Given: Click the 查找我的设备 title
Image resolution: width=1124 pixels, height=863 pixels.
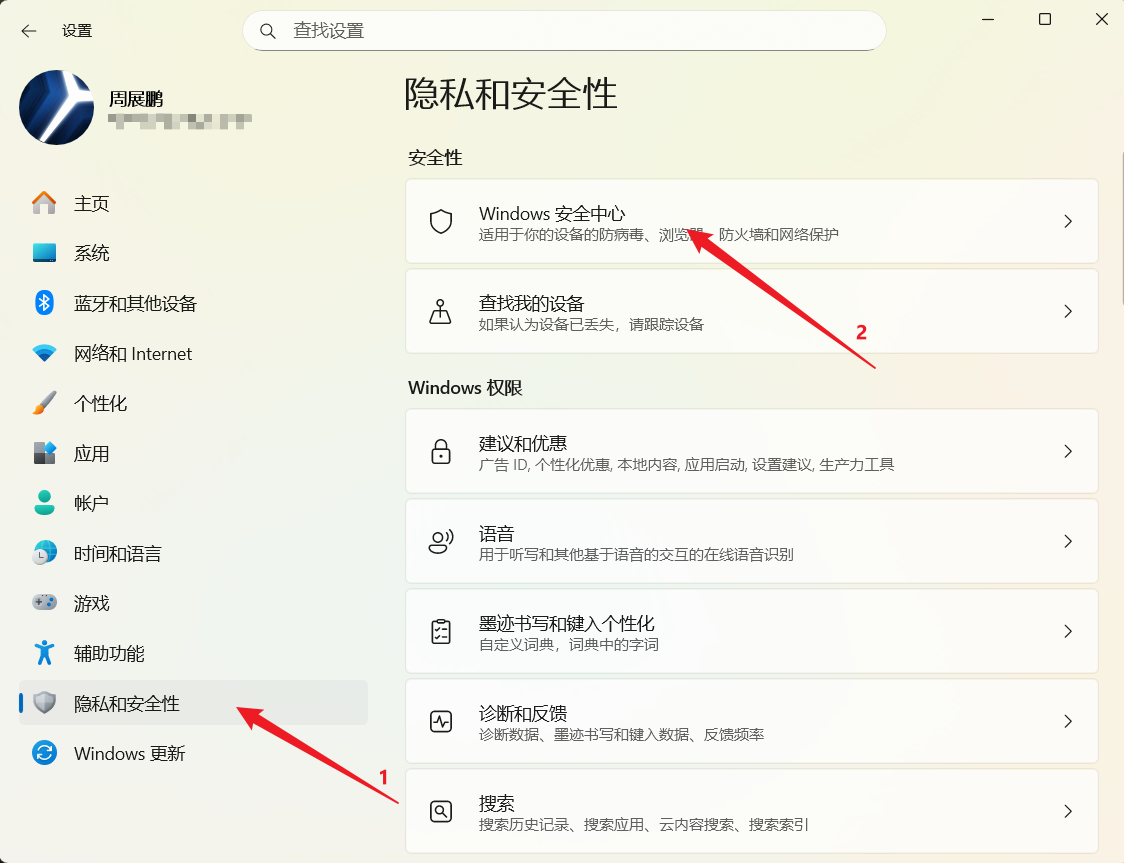Looking at the screenshot, I should click(532, 303).
